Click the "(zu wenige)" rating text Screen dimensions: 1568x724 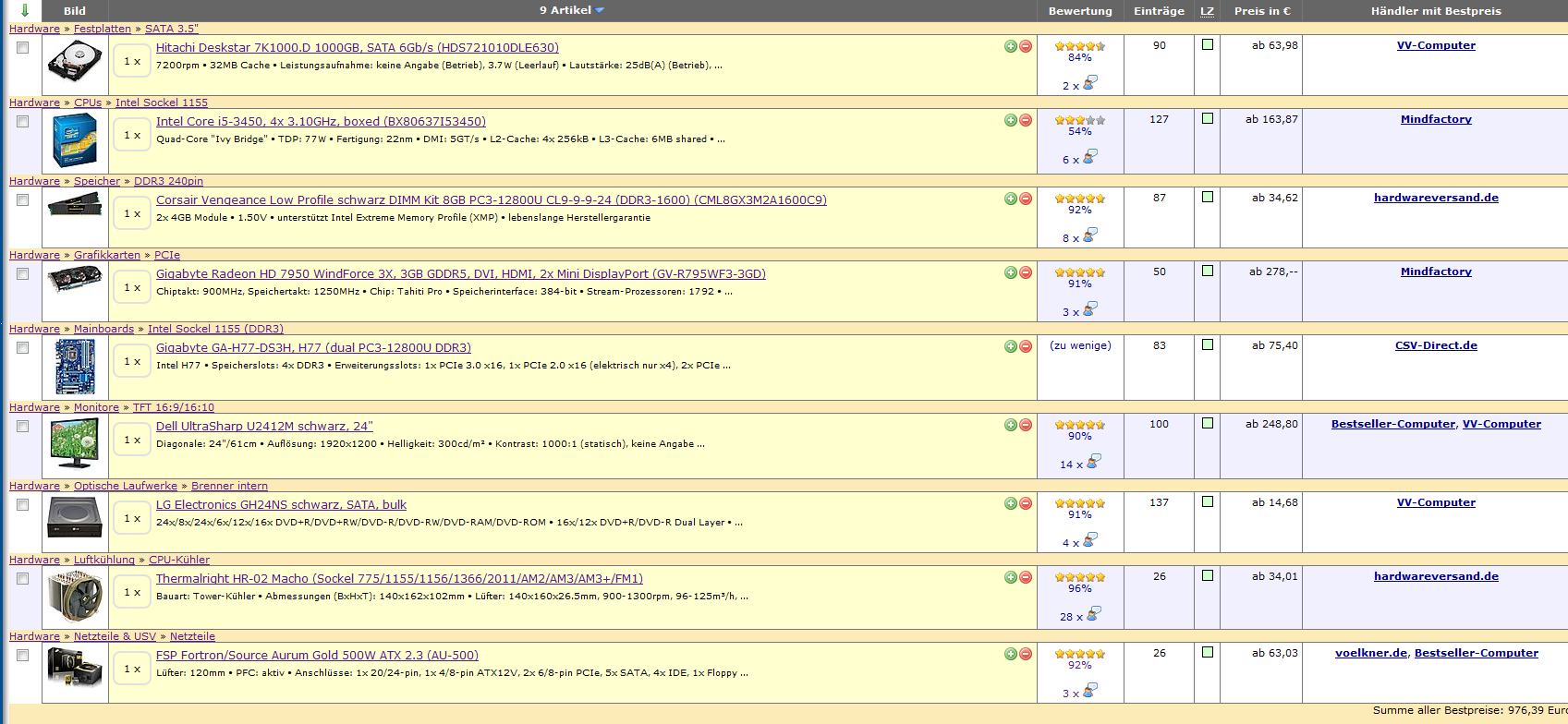point(1080,345)
